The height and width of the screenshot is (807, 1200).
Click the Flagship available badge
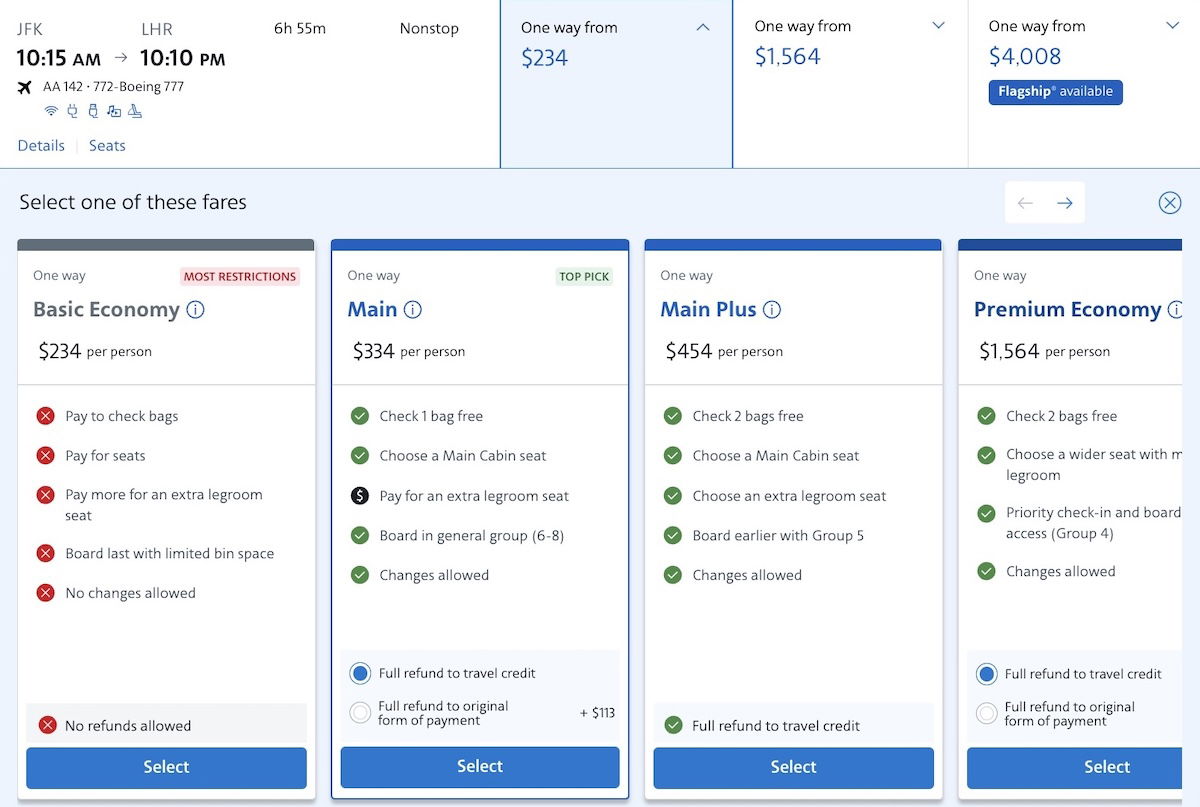tap(1055, 92)
